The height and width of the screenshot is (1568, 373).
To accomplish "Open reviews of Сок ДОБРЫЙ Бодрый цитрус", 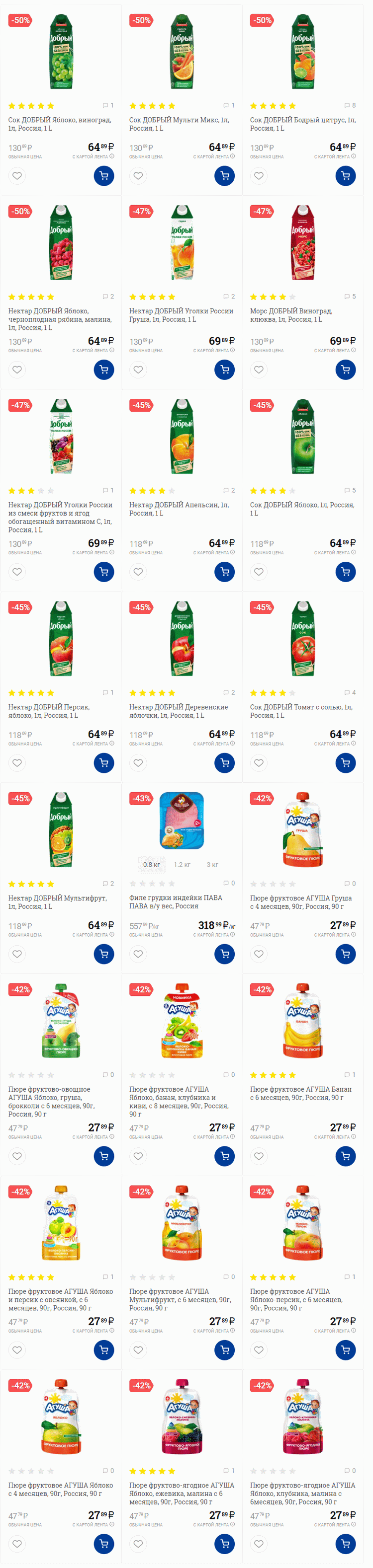I will [350, 106].
